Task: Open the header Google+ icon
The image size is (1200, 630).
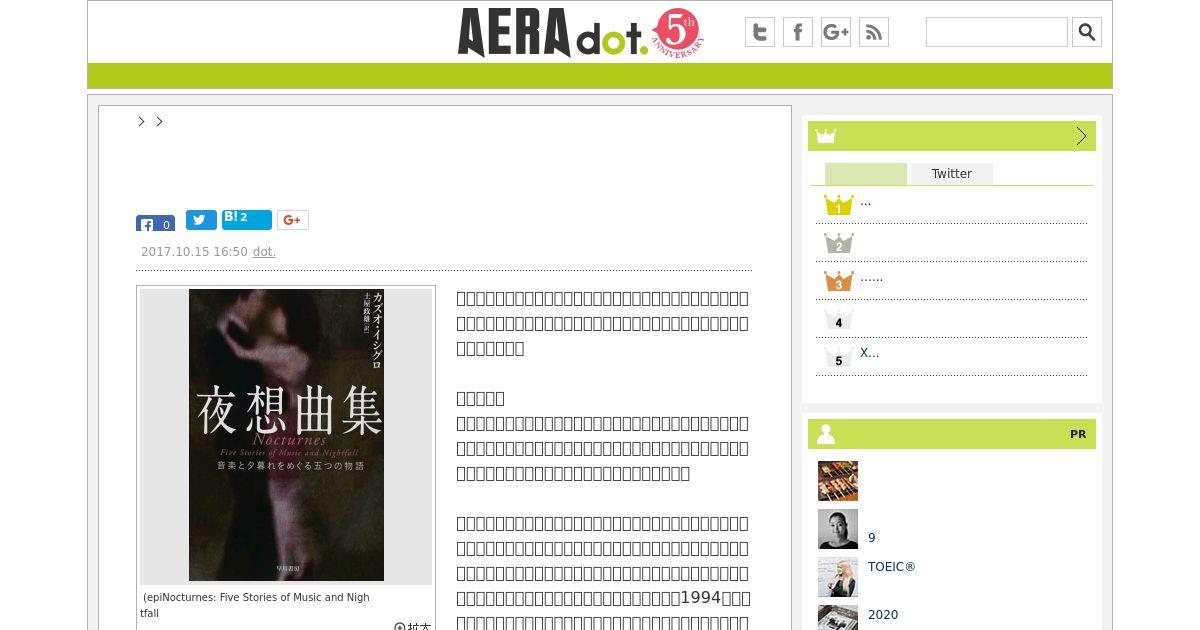Action: point(836,32)
